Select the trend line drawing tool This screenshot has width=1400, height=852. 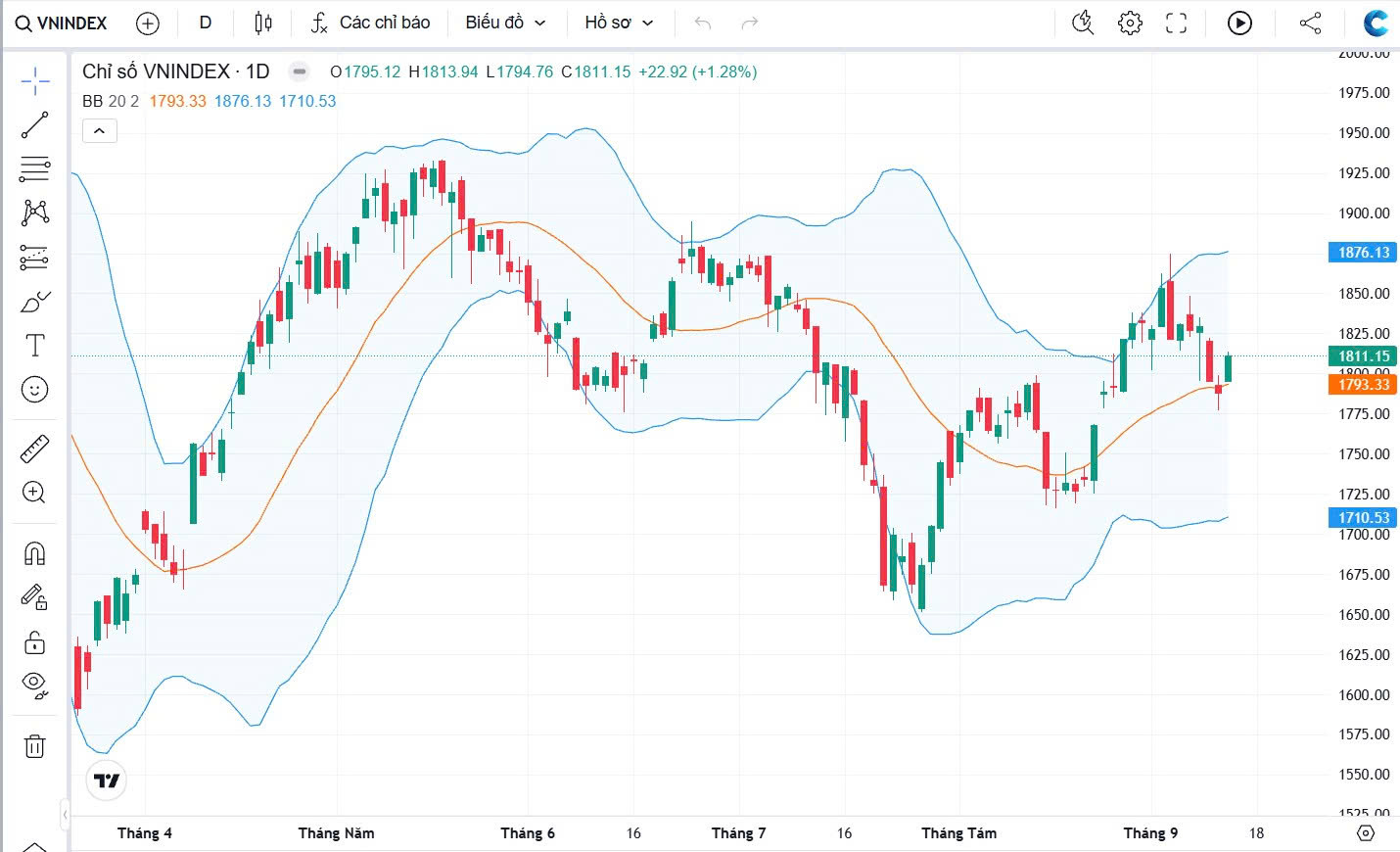[x=34, y=125]
